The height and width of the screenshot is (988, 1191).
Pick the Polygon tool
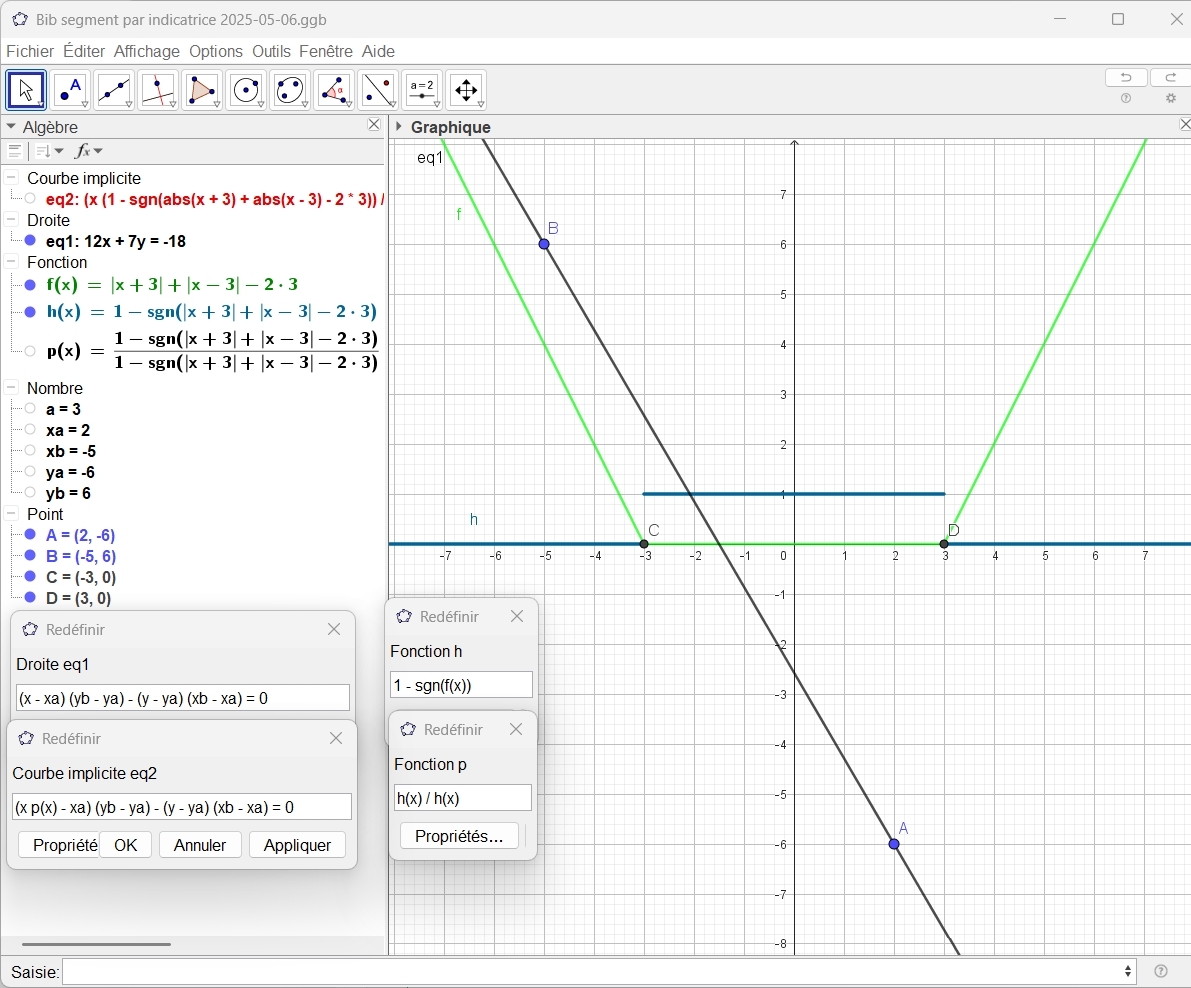pos(202,90)
